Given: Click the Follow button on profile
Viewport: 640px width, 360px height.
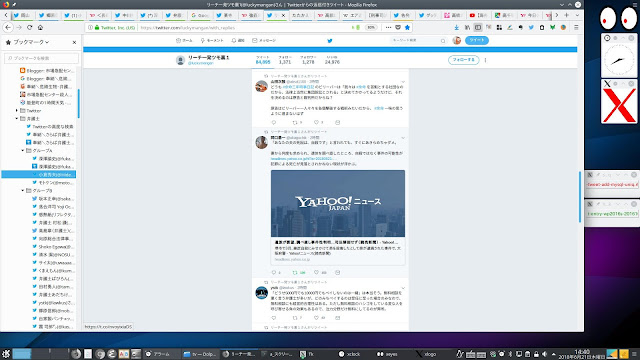Looking at the screenshot, I should point(463,60).
